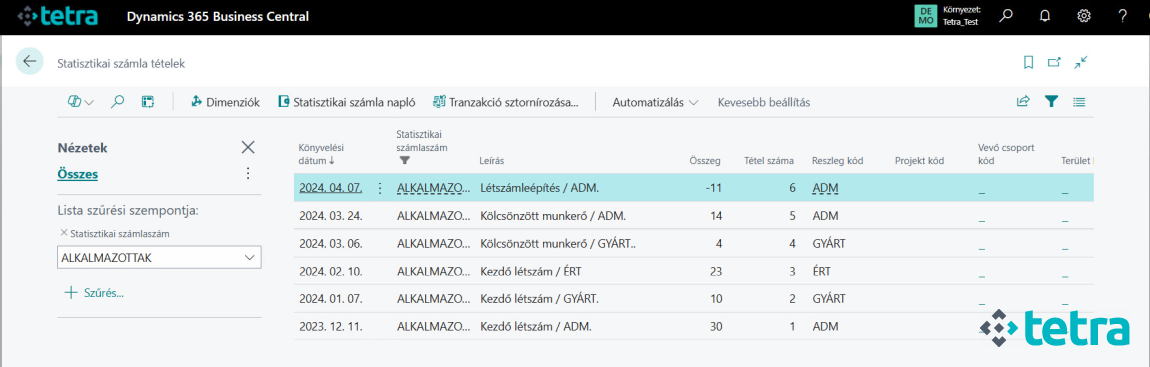1150x367 pixels.
Task: Switch the list layout view icon
Action: coord(1079,102)
